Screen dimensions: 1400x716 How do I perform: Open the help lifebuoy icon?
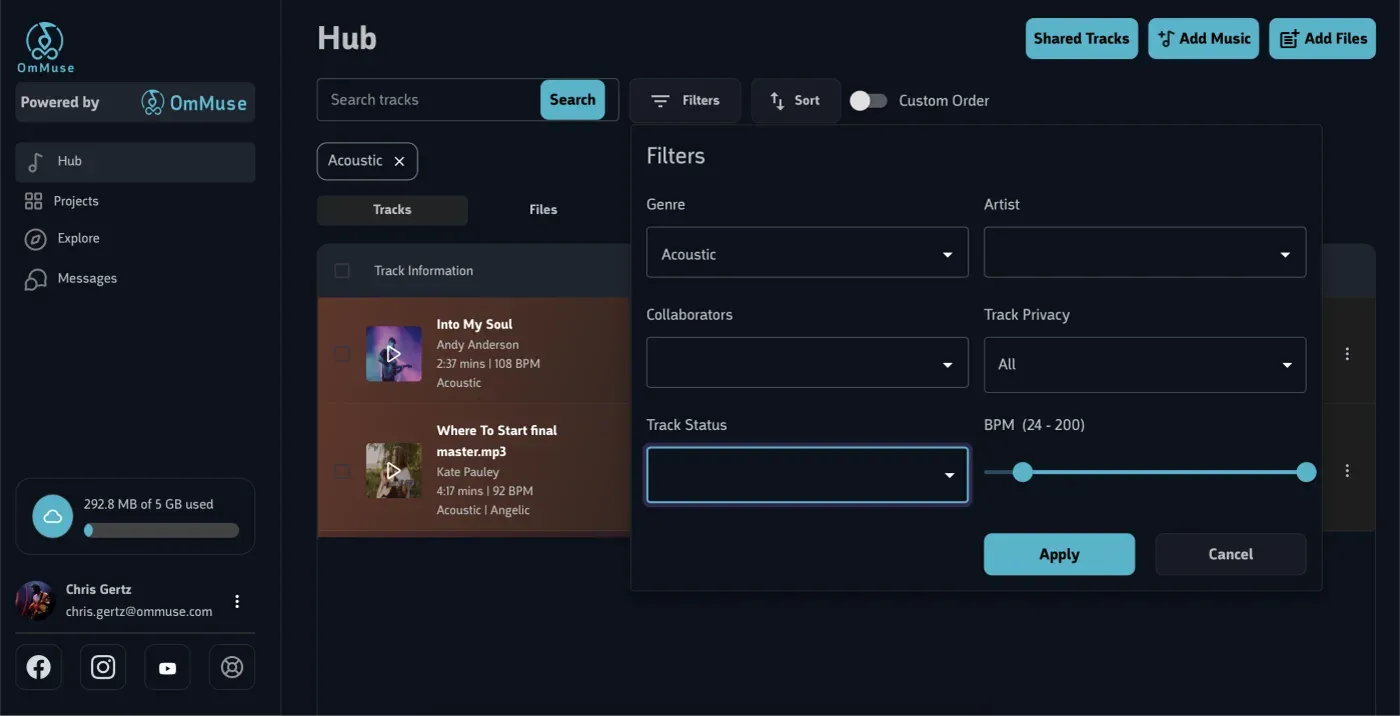pos(232,667)
